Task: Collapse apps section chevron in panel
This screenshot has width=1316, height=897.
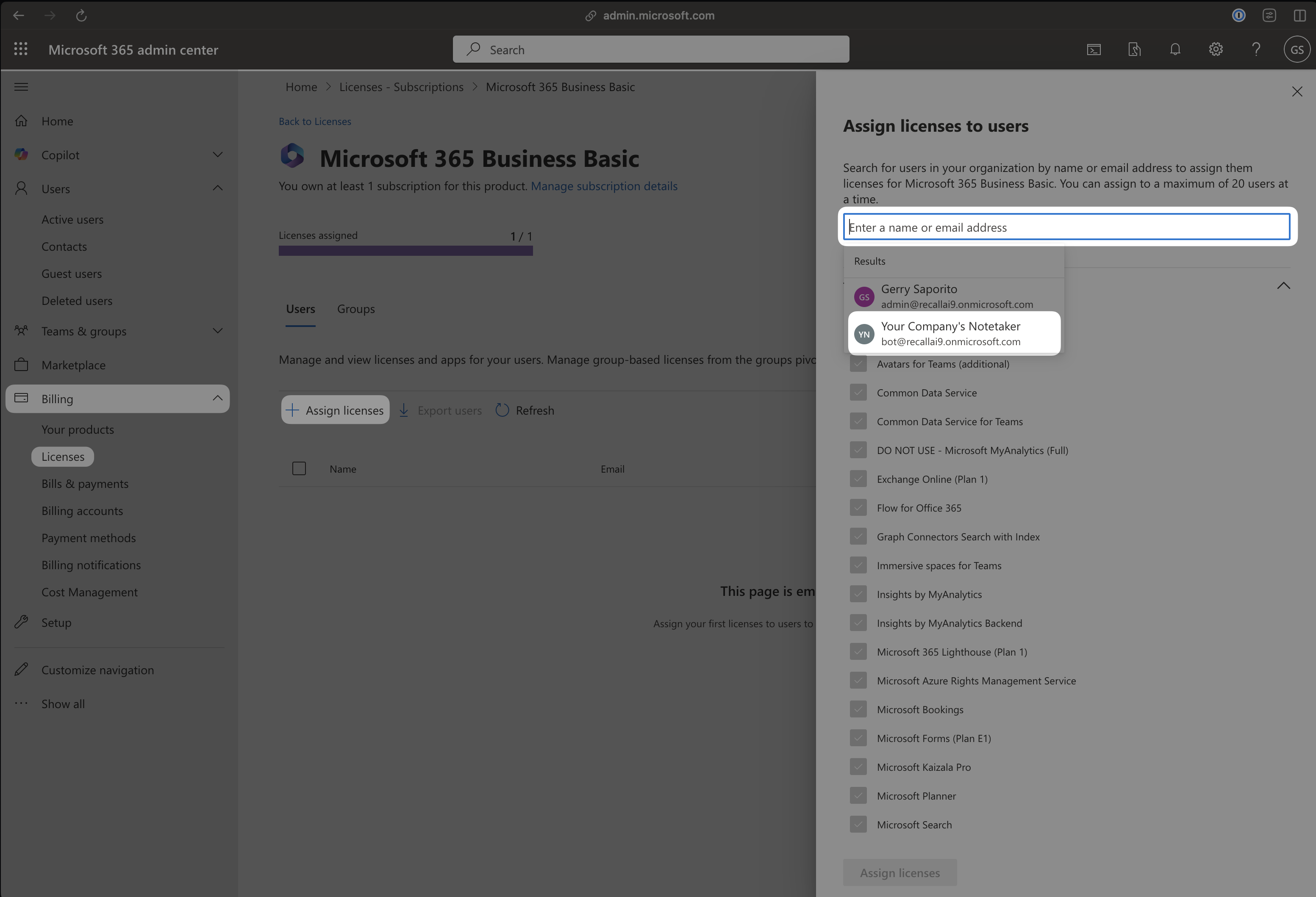Action: 1283,286
